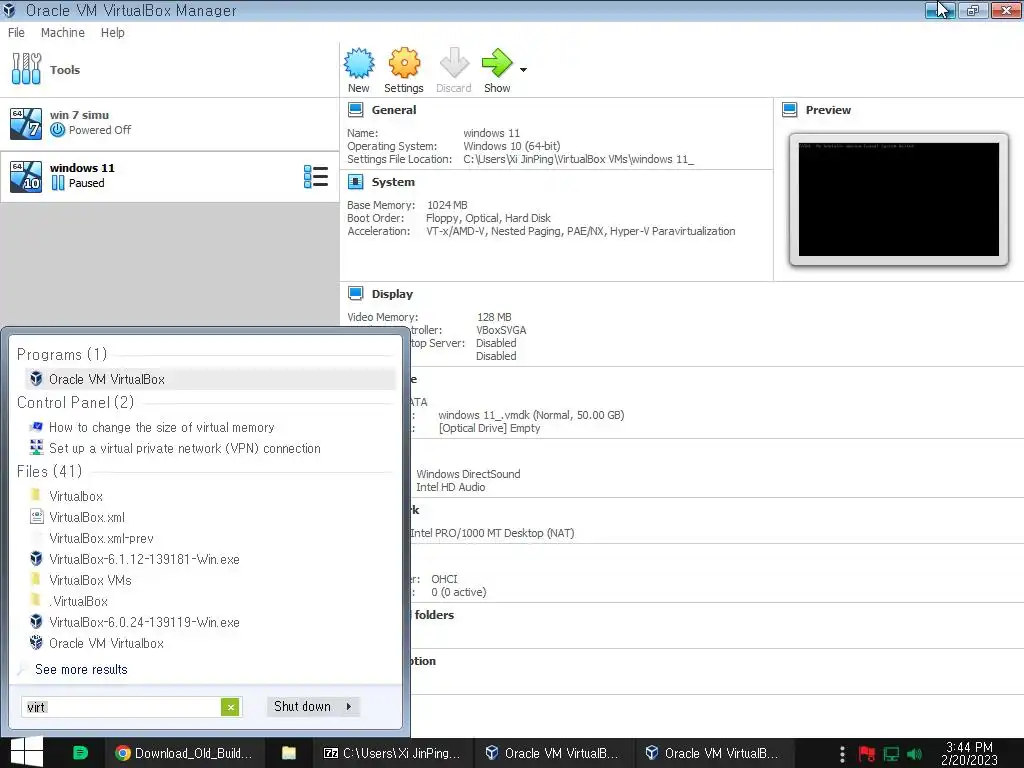Select the windows 11 virtual machine
The image size is (1024, 768).
pyautogui.click(x=169, y=176)
